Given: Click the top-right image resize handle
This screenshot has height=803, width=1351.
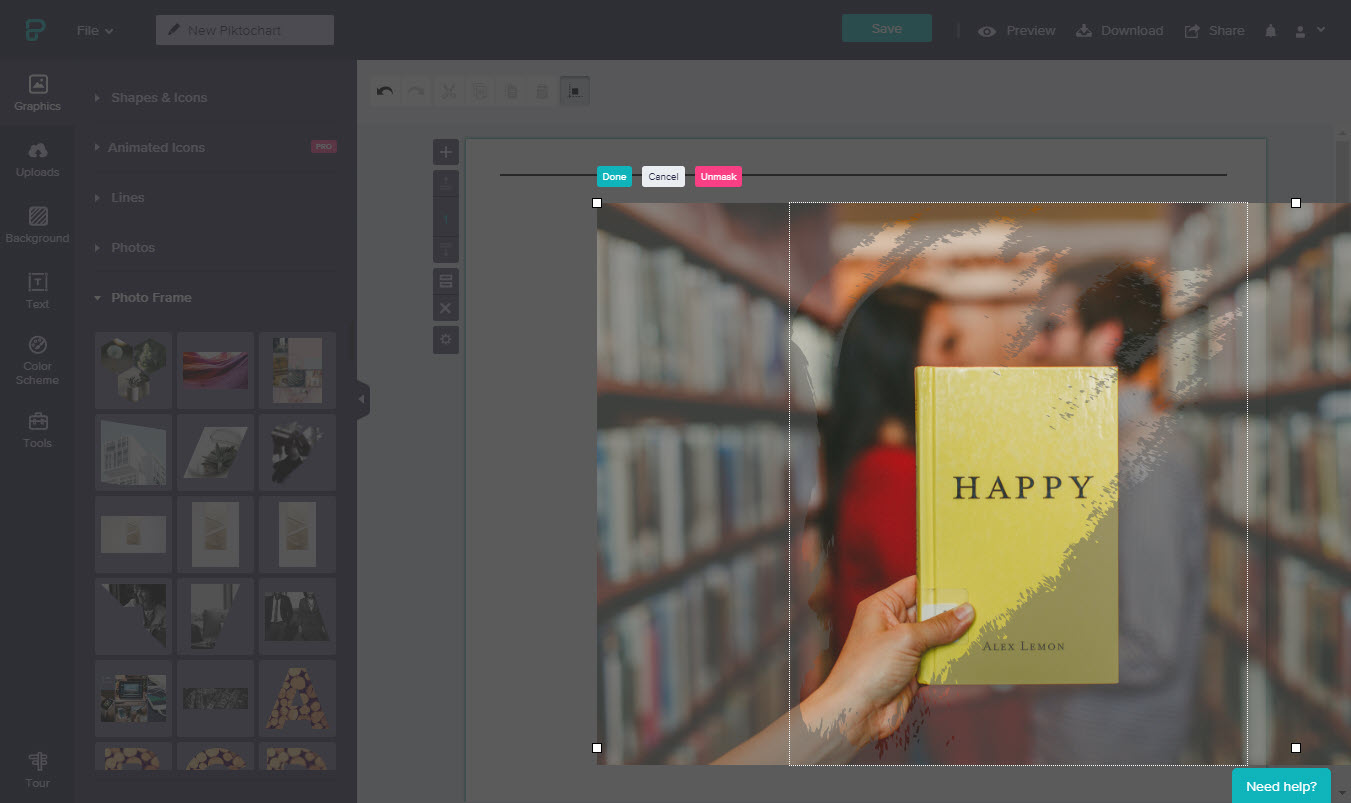Looking at the screenshot, I should click(1296, 203).
